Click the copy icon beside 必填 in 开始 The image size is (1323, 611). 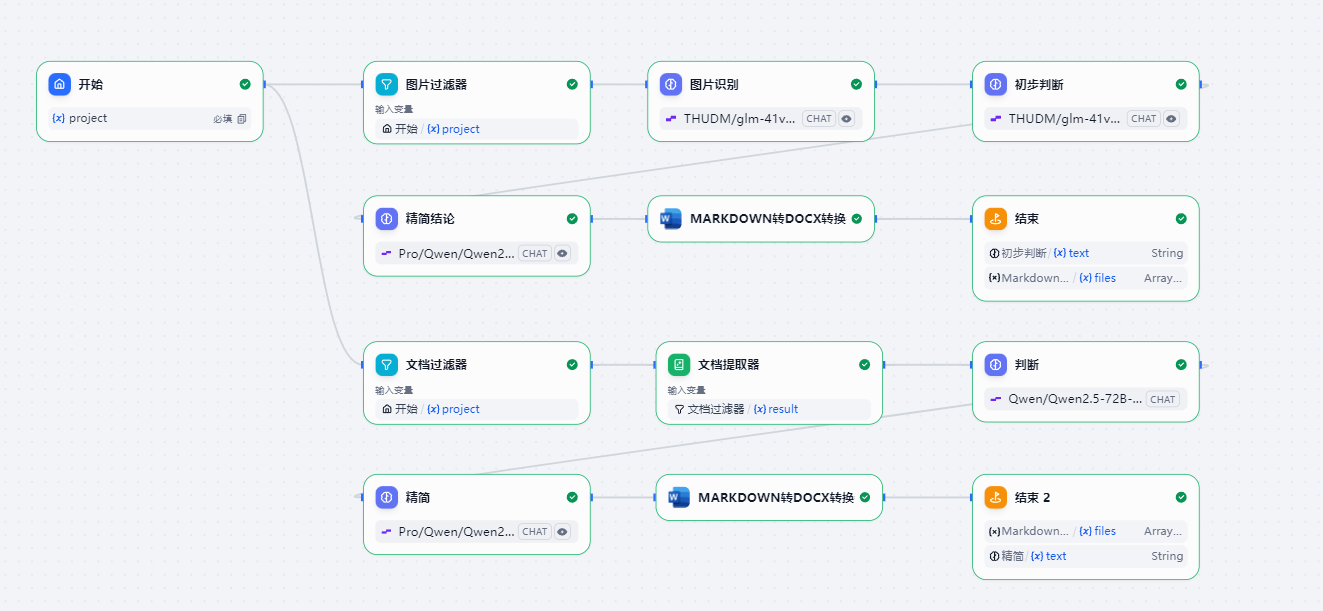(241, 119)
